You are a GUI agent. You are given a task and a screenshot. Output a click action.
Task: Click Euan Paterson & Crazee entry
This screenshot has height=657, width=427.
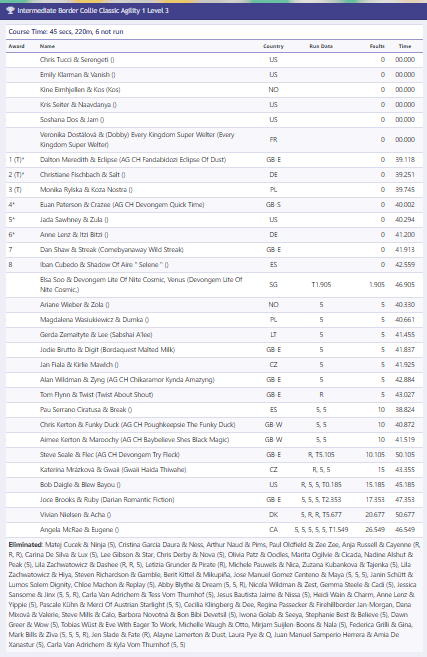[214, 205]
